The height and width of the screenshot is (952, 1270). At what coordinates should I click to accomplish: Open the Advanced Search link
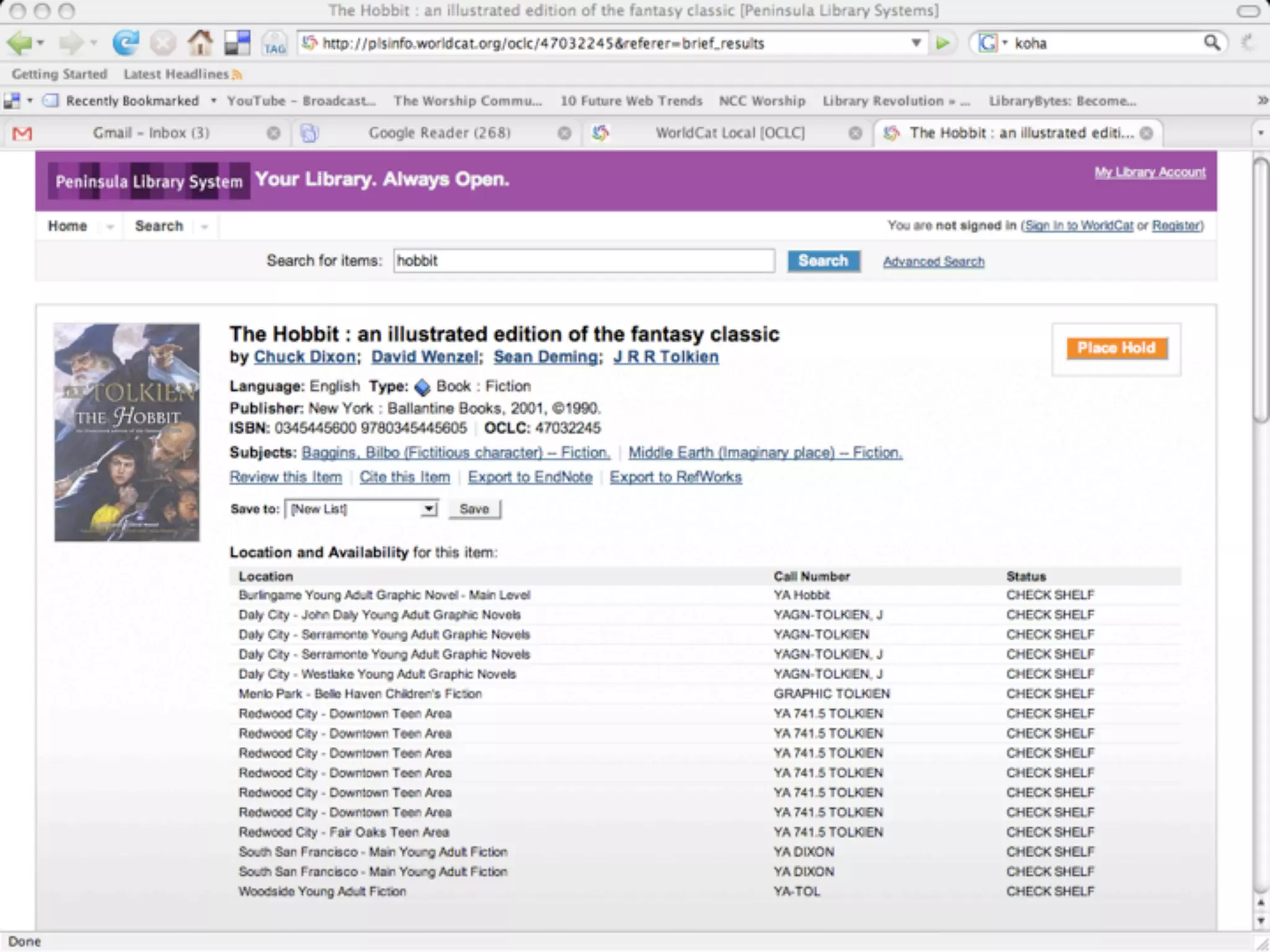[x=933, y=262]
